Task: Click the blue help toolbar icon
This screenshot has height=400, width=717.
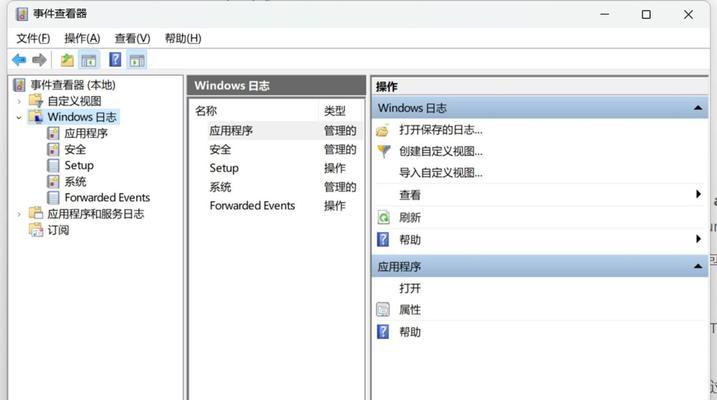Action: click(115, 59)
